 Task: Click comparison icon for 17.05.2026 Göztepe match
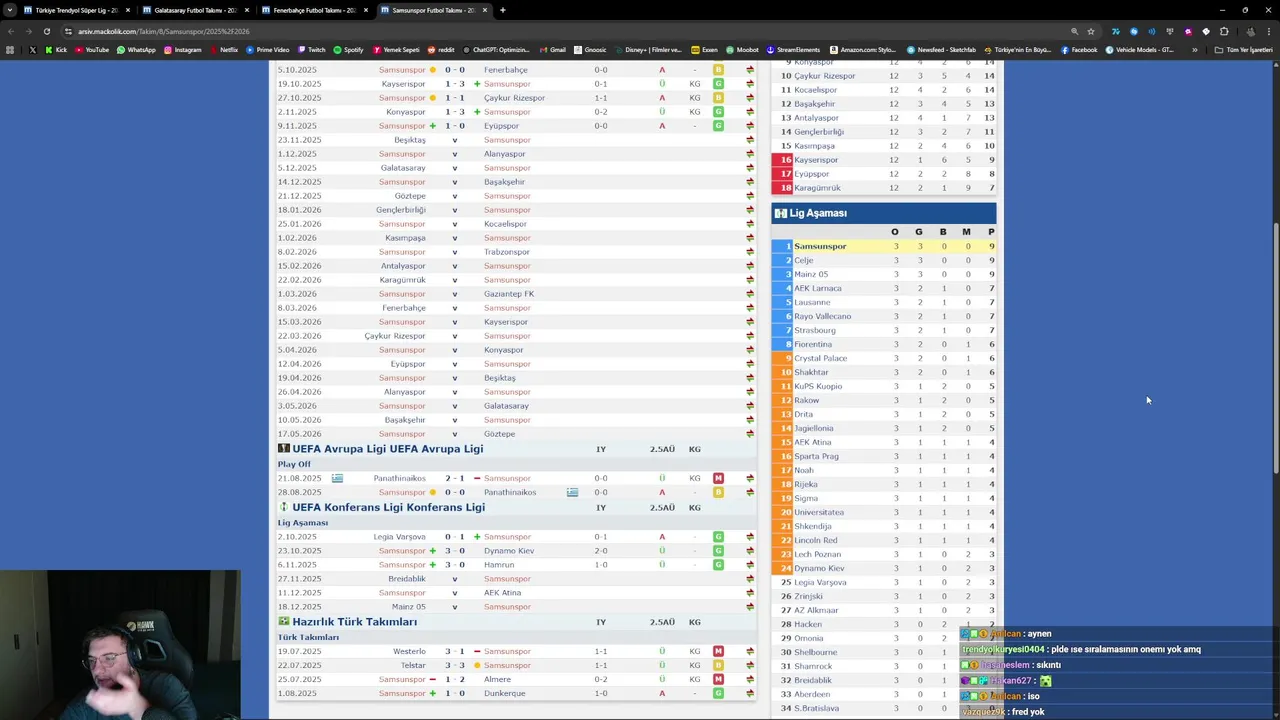point(750,434)
